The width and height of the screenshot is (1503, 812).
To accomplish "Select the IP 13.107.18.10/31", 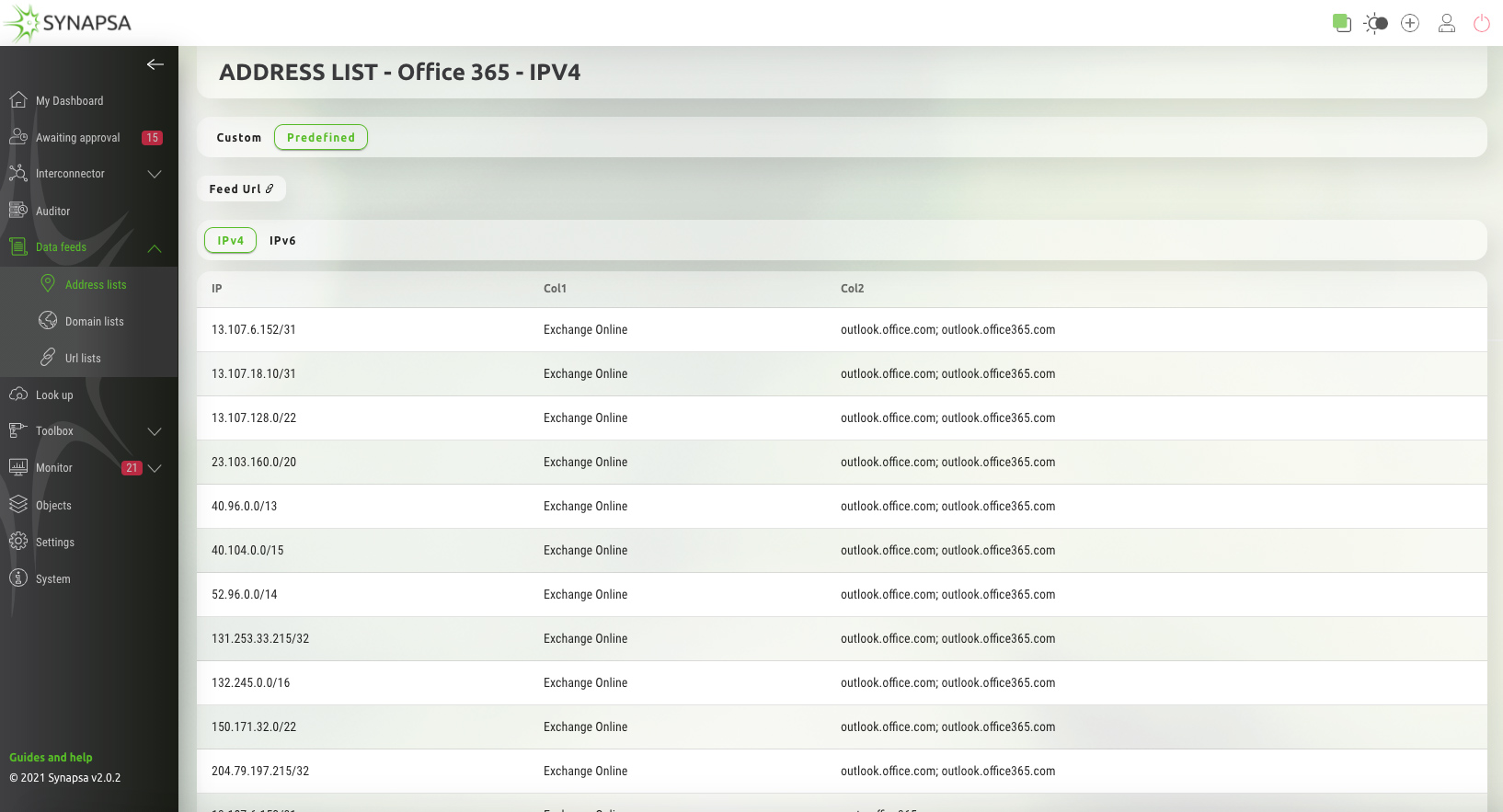I will click(254, 373).
